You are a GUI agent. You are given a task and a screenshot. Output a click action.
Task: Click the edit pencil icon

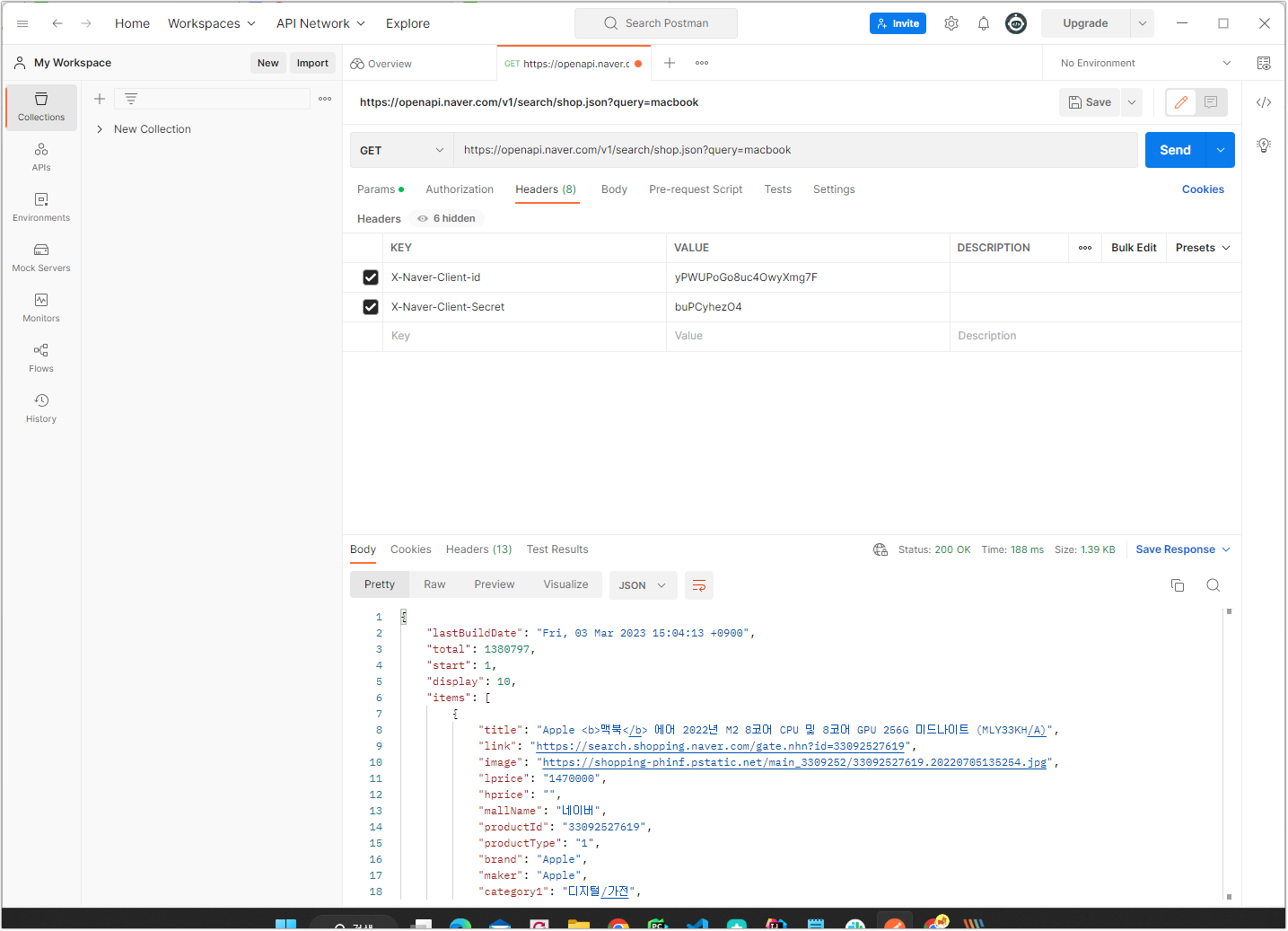pos(1181,102)
